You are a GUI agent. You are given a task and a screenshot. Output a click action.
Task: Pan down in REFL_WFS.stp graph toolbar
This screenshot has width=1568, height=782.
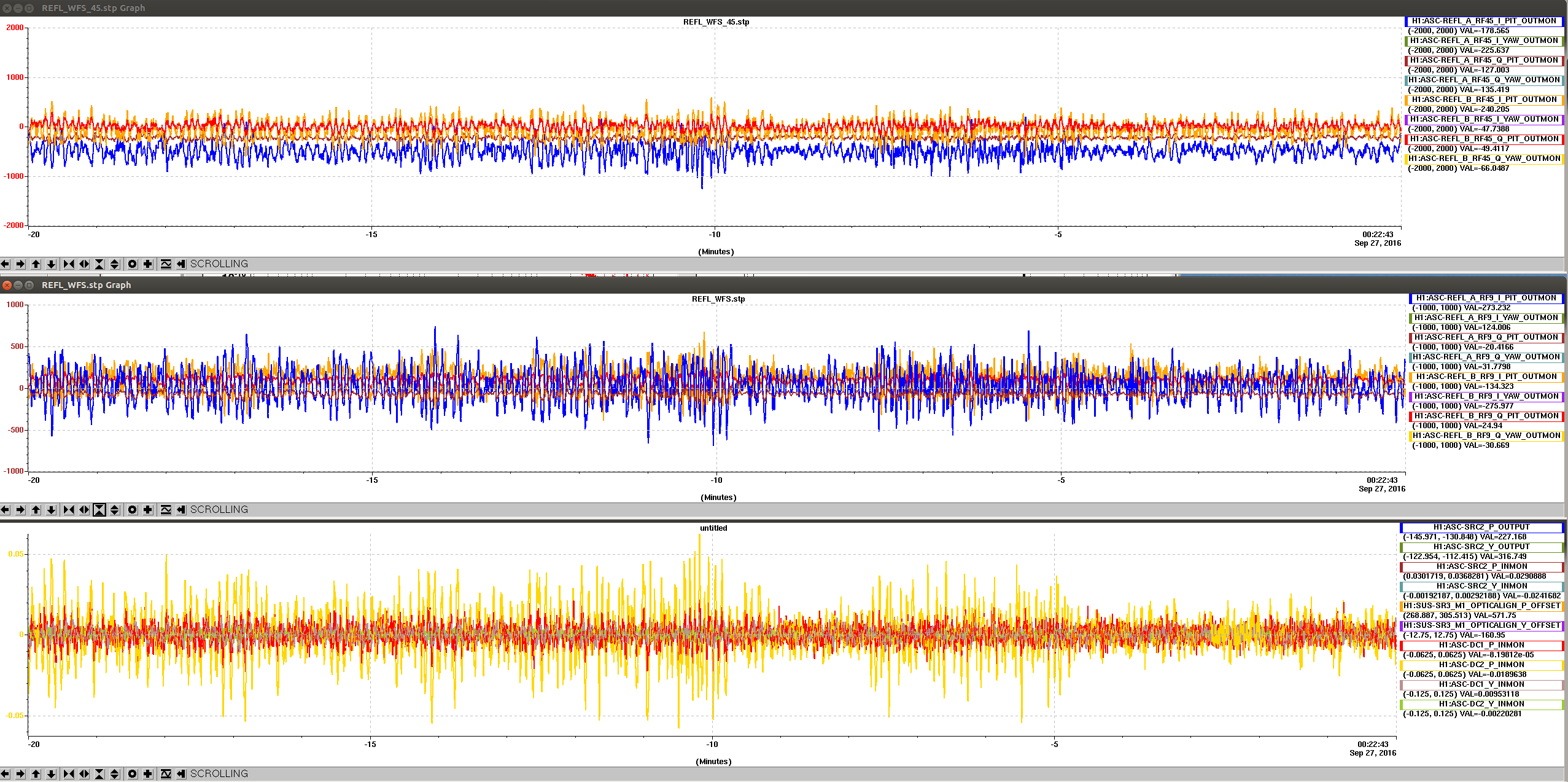tap(52, 510)
